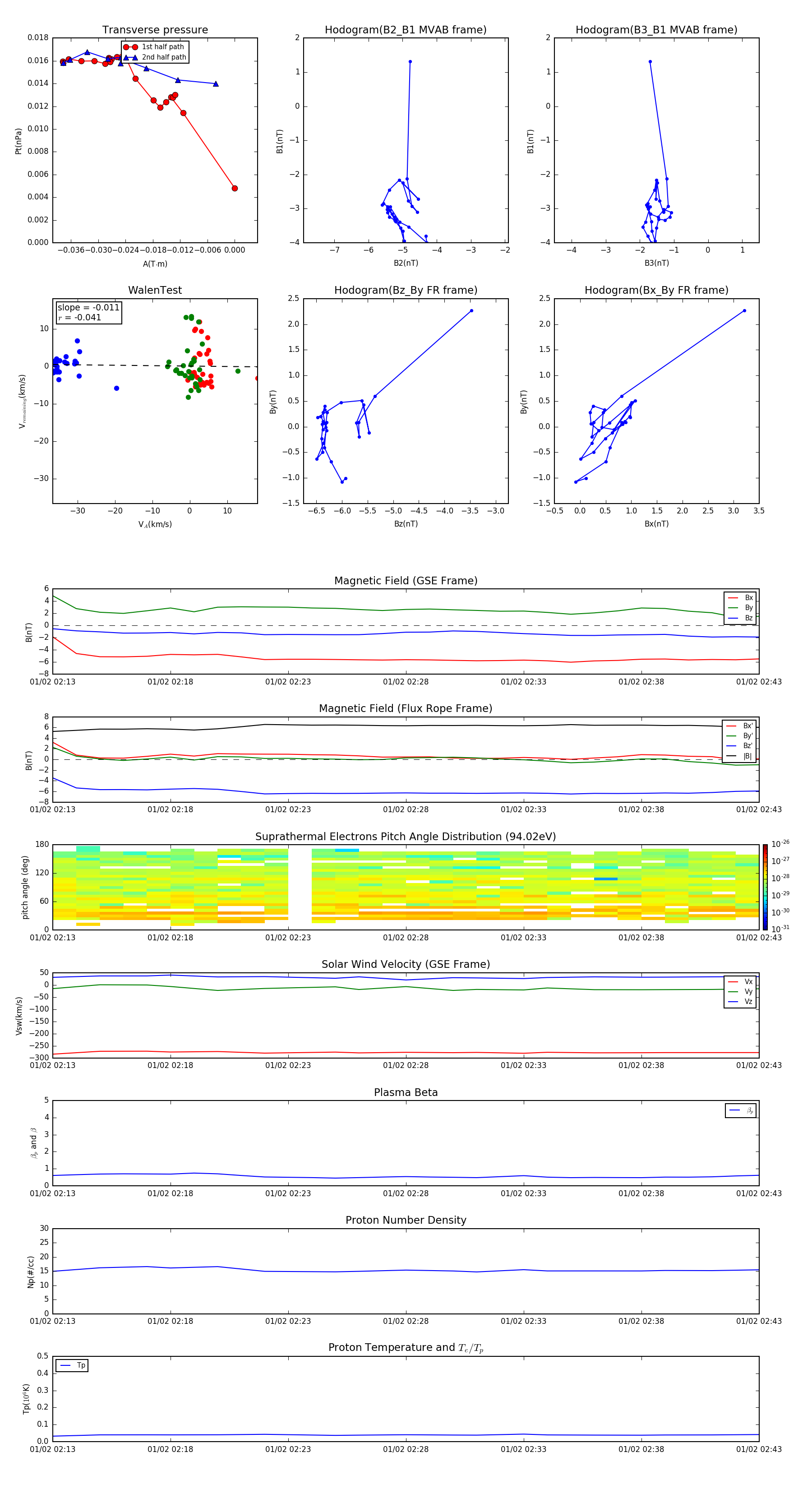This screenshot has width=812, height=1489.
Task: Click the 'Hodogram(Bx_By FR frame)' title
Action: click(x=656, y=290)
